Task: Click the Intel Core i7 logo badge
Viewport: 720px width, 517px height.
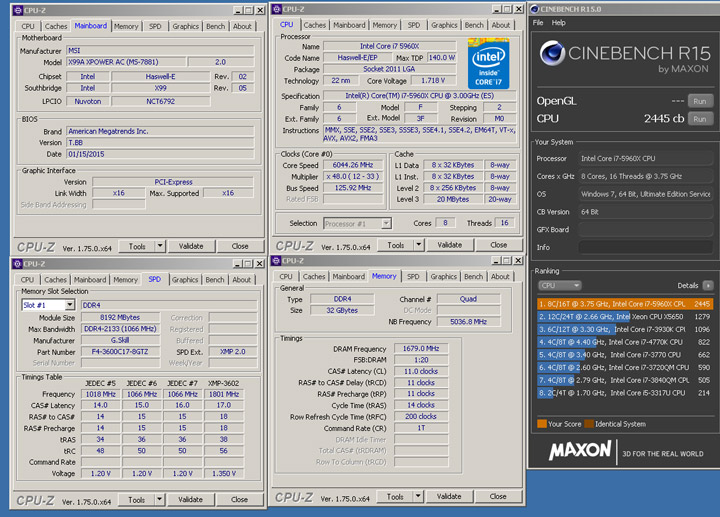Action: point(488,64)
